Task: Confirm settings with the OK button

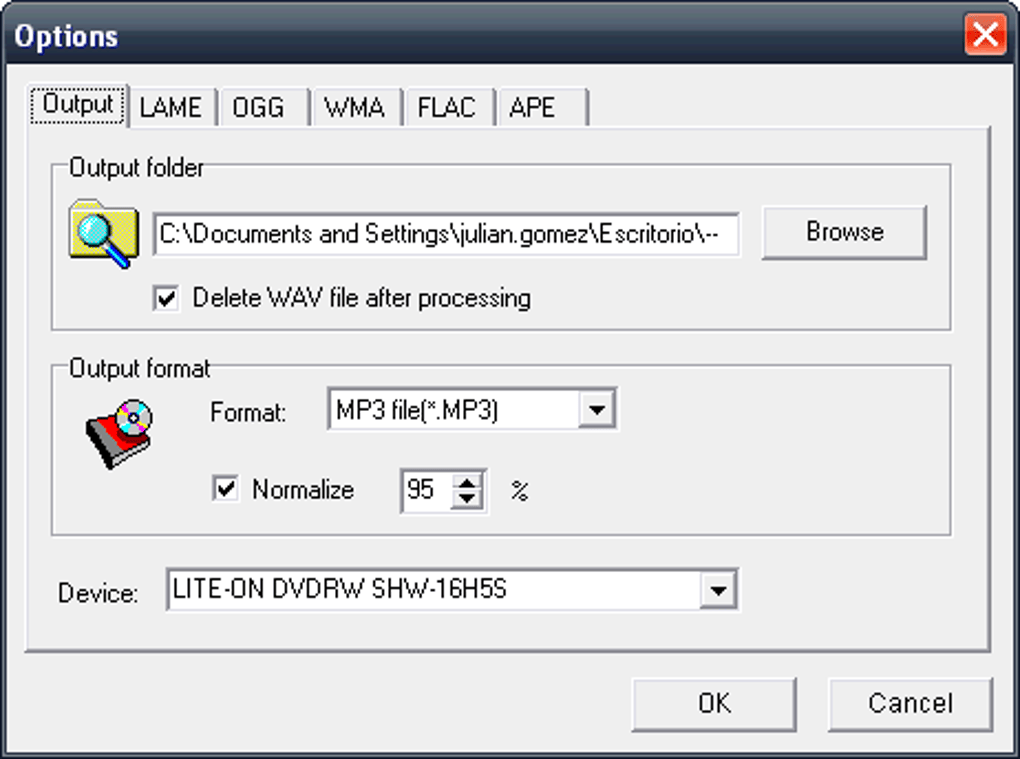Action: click(x=714, y=703)
